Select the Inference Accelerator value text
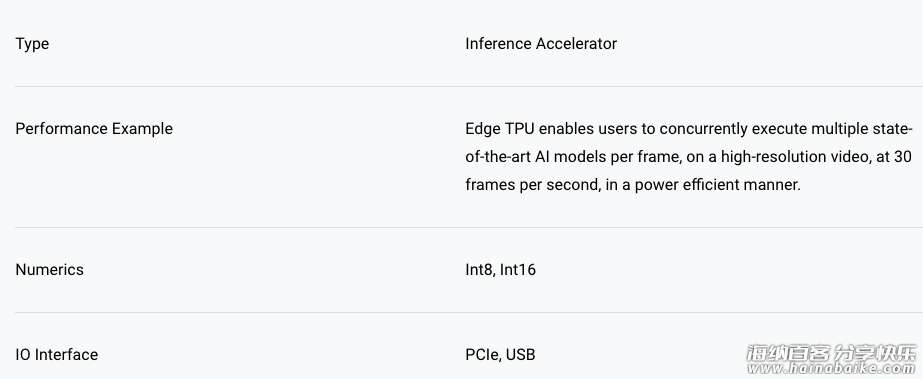Screen dimensions: 923x379 (541, 44)
